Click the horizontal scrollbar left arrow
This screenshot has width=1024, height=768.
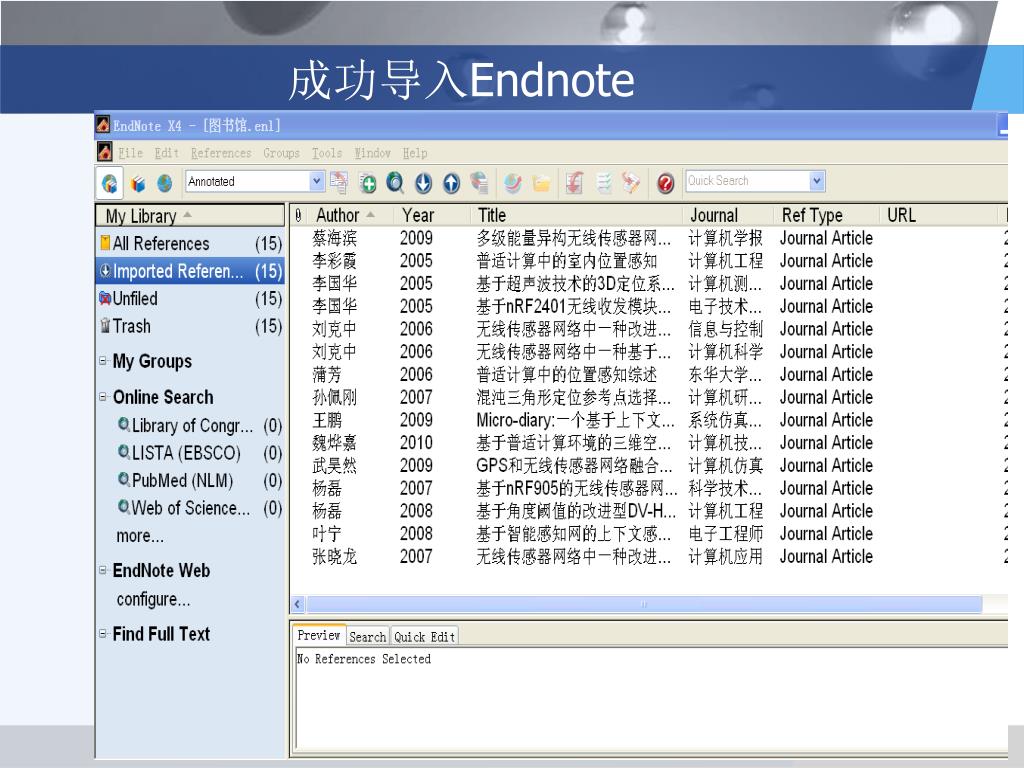pyautogui.click(x=298, y=604)
